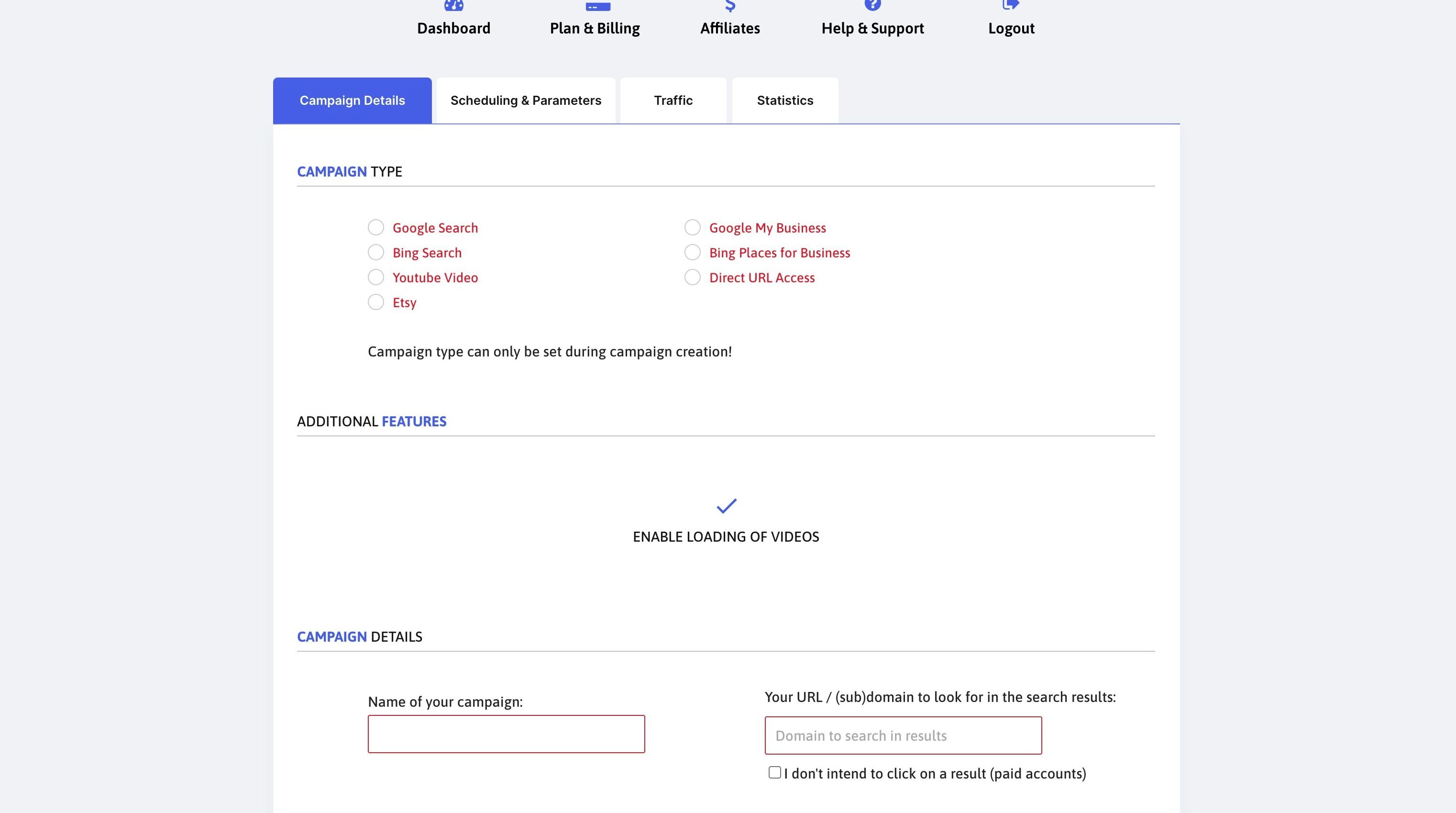Click the Youtube Video label text
Viewport: 1456px width, 813px height.
435,278
